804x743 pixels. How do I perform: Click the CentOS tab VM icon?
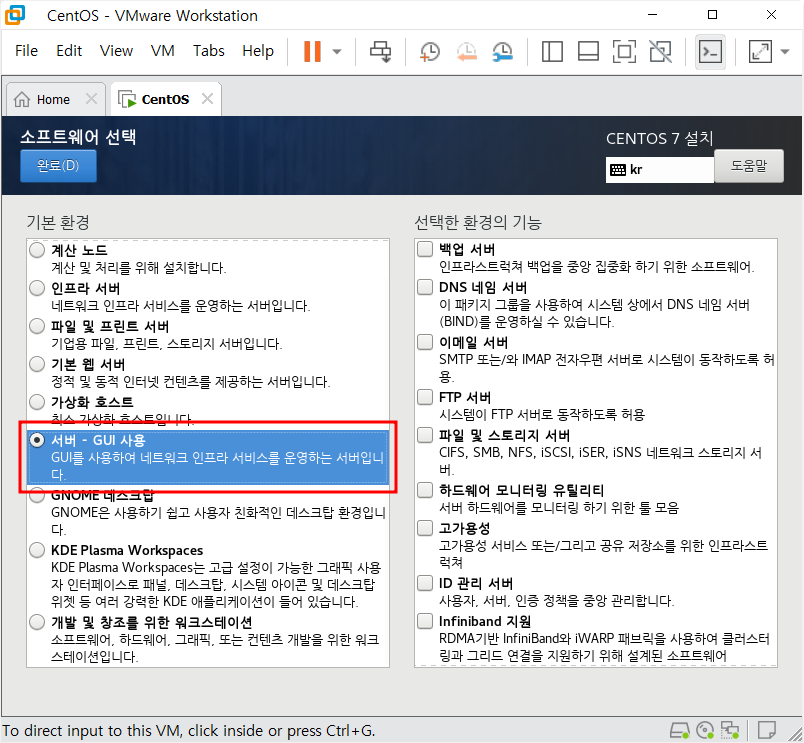tap(127, 99)
